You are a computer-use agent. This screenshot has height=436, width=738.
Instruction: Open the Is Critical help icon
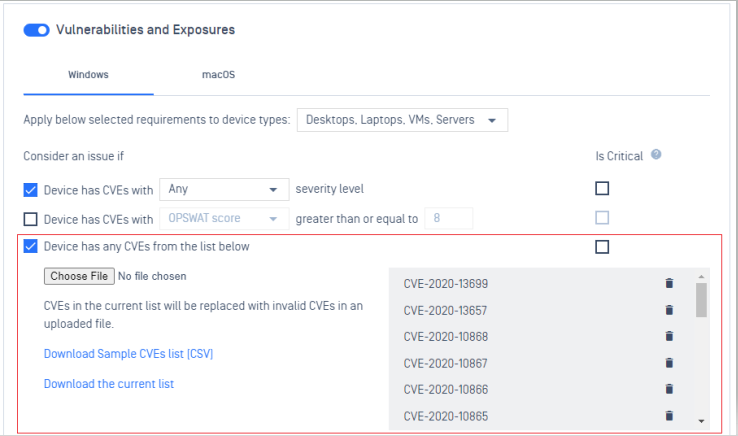click(656, 154)
